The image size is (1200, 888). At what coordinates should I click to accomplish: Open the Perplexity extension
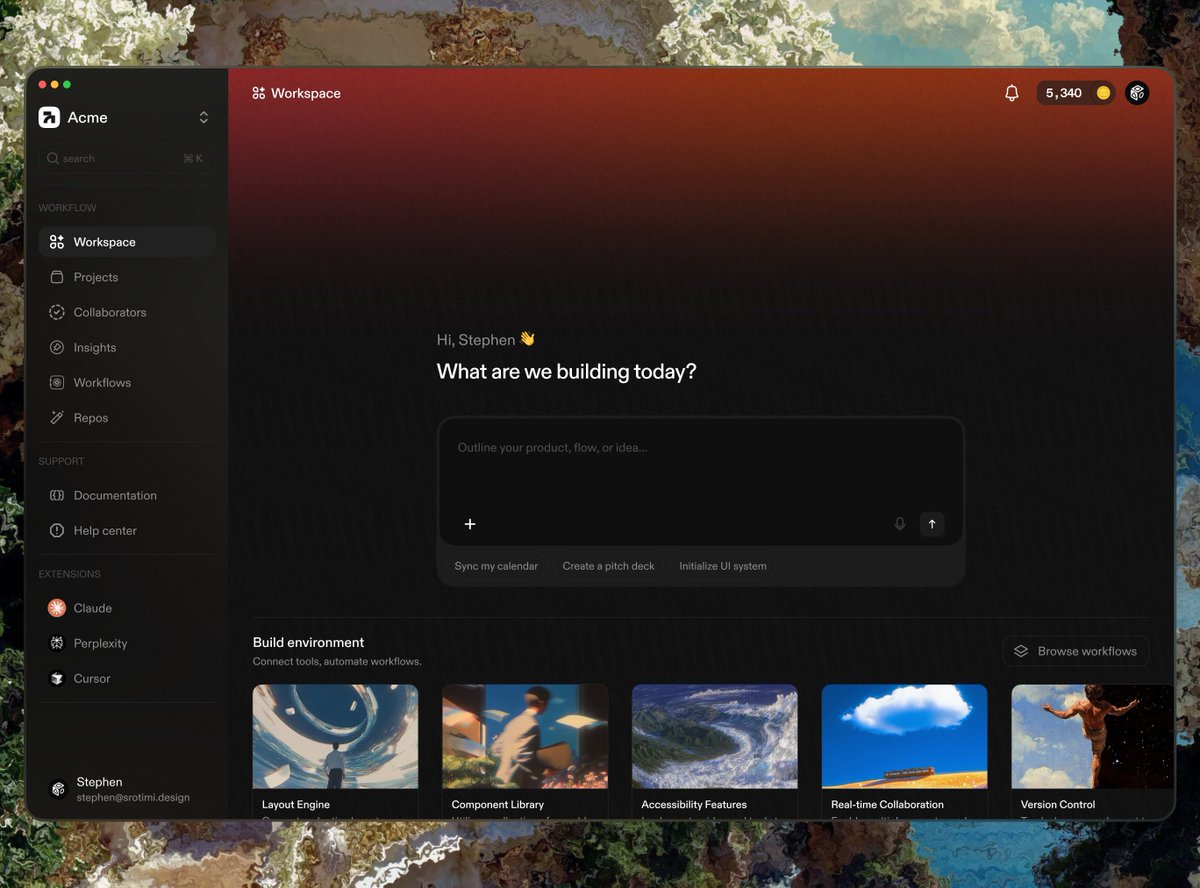tap(127, 643)
